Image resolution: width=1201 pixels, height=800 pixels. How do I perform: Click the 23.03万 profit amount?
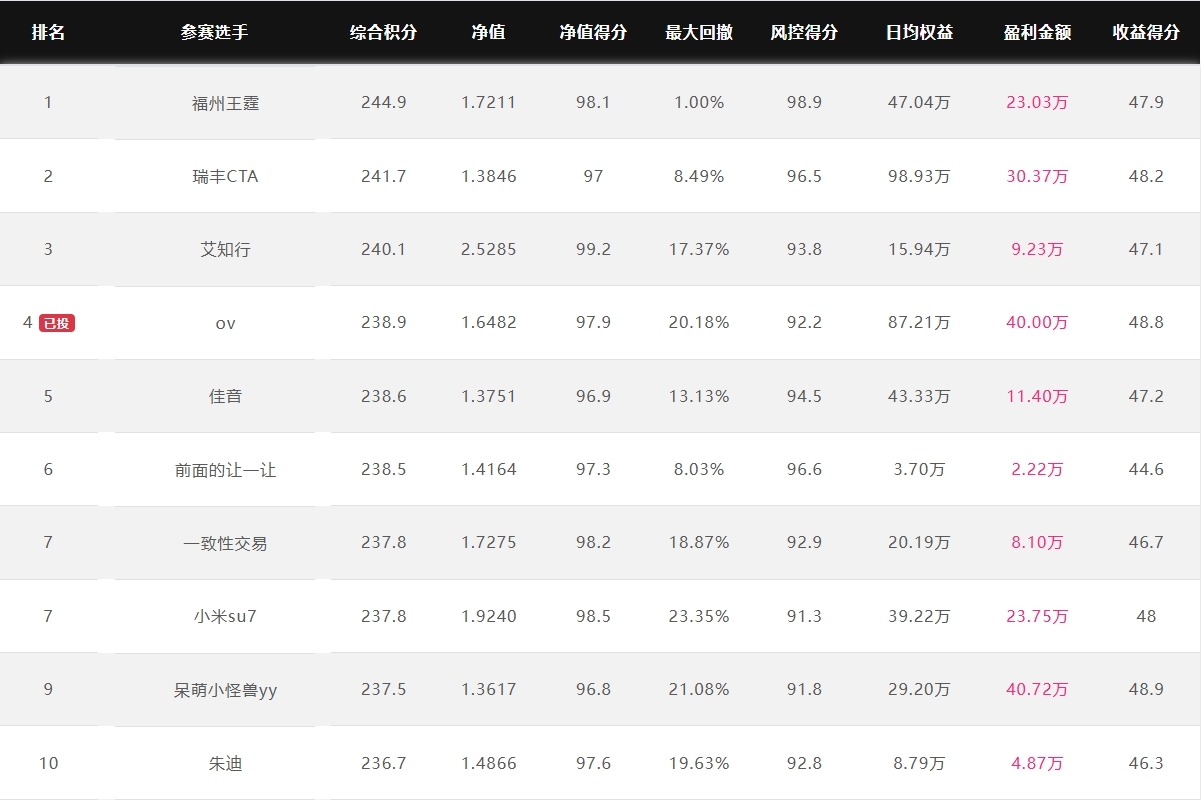pos(1037,102)
